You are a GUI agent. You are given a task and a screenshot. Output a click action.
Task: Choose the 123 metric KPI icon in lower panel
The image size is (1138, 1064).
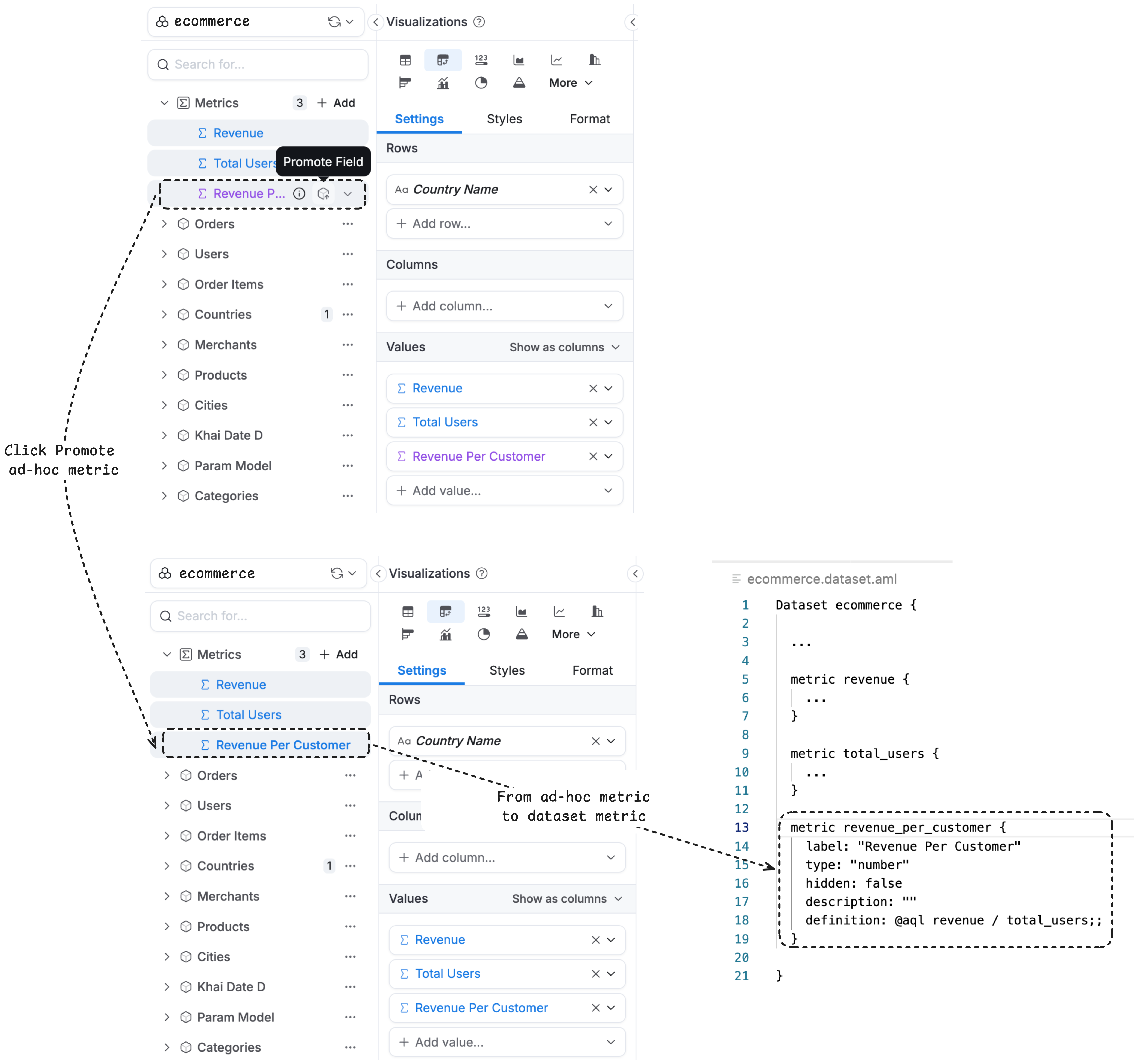[x=484, y=612]
